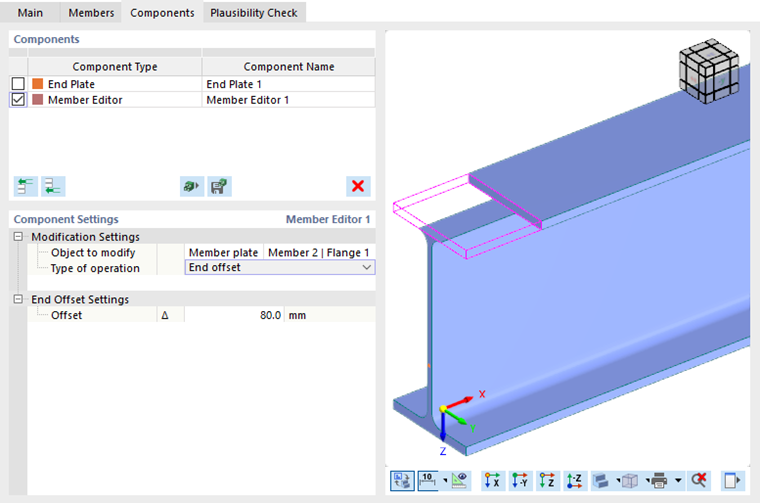Open display mode dropdown arrow

[618, 481]
